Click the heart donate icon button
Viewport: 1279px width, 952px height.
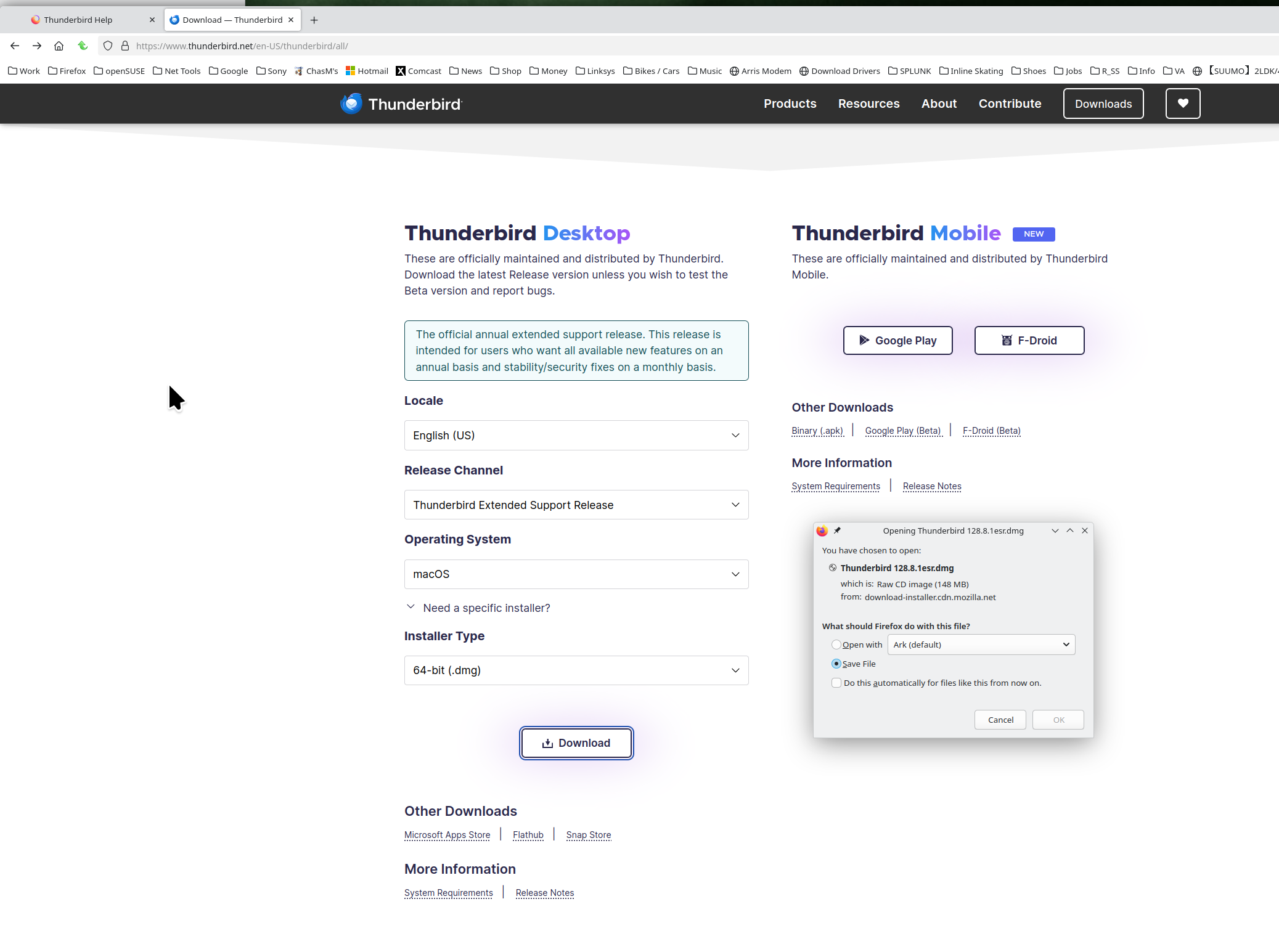(x=1182, y=104)
